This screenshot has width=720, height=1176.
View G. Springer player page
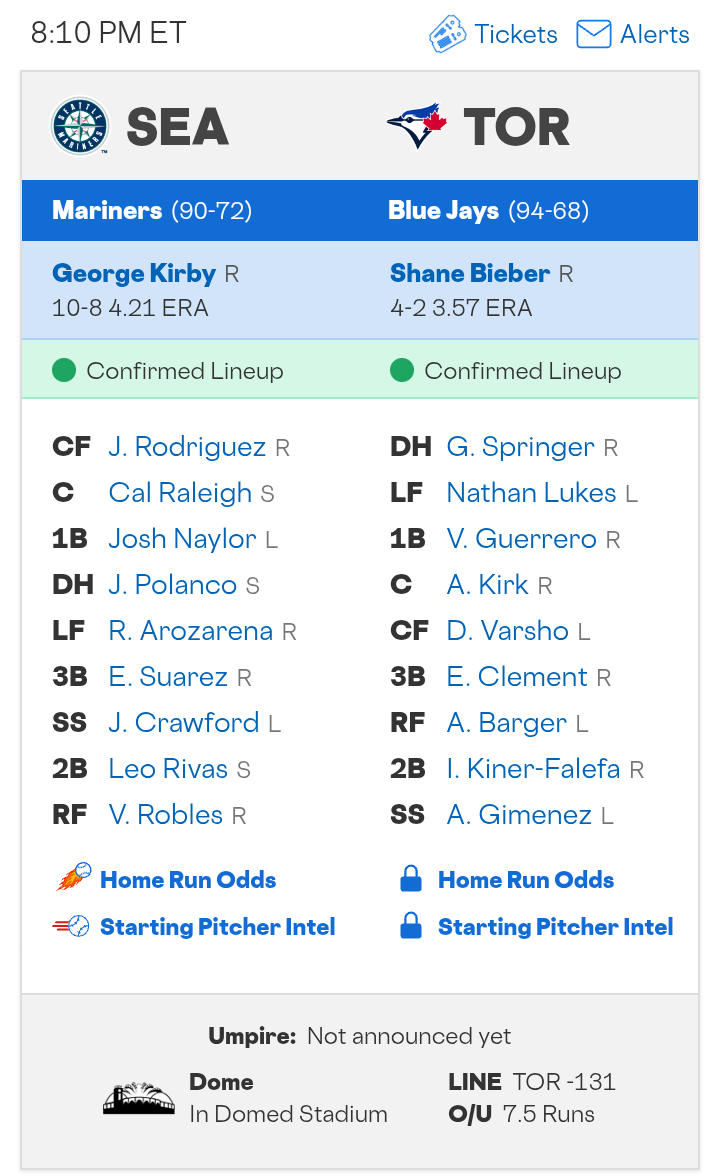tap(520, 447)
